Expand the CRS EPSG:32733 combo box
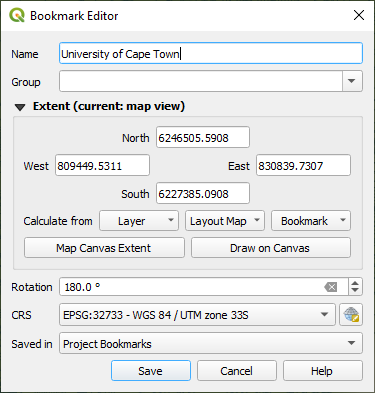 pos(197,315)
